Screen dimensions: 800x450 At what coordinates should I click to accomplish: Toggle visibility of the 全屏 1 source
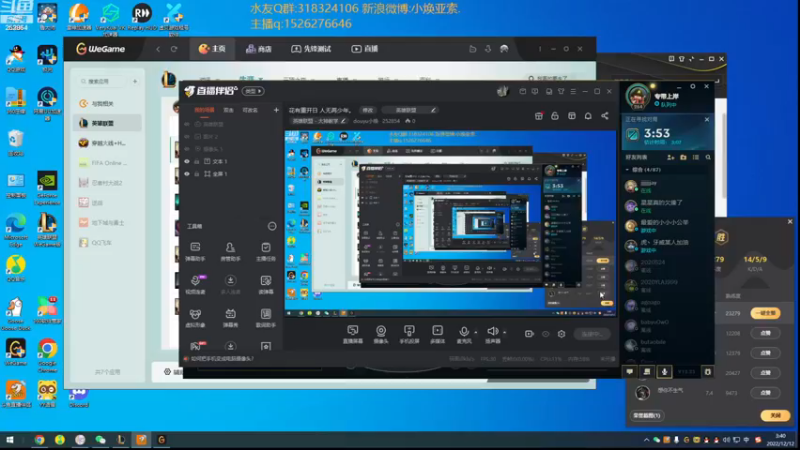(187, 174)
